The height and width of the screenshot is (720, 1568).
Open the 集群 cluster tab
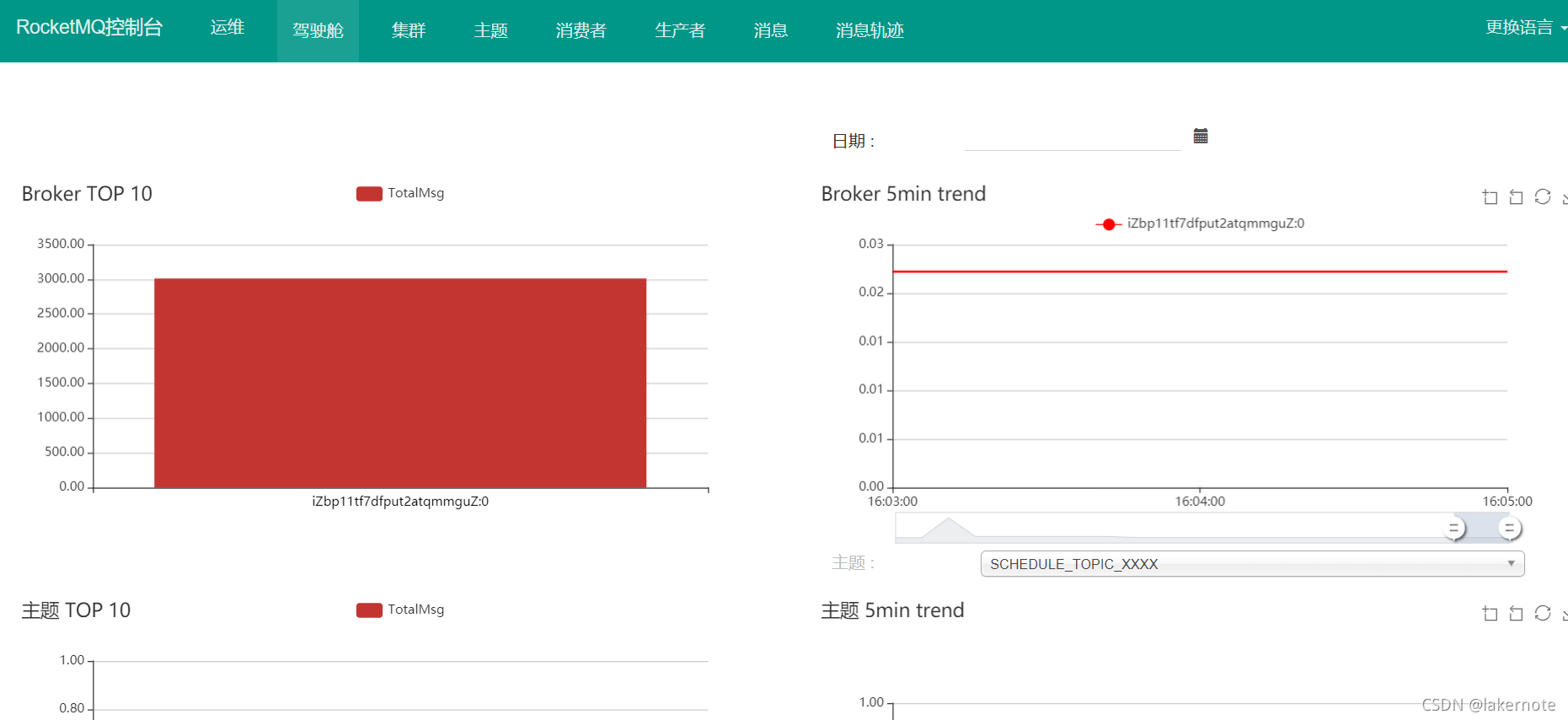tap(409, 30)
